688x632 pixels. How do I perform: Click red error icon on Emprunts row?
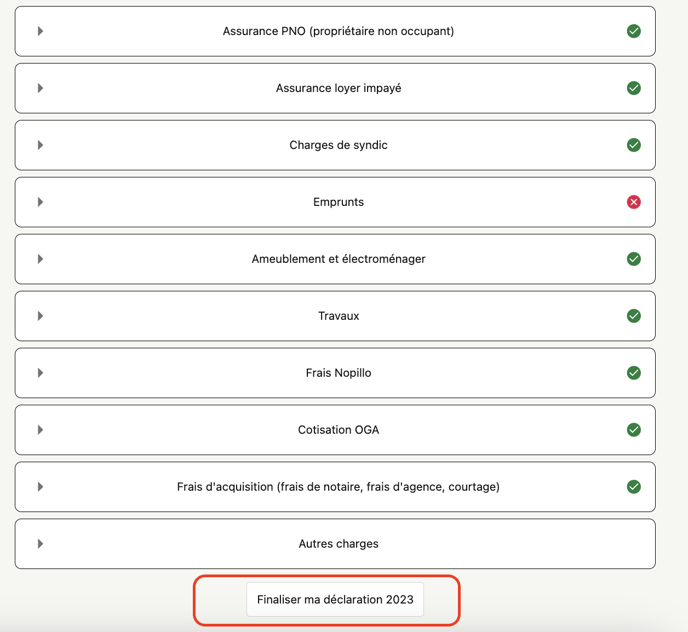(633, 202)
